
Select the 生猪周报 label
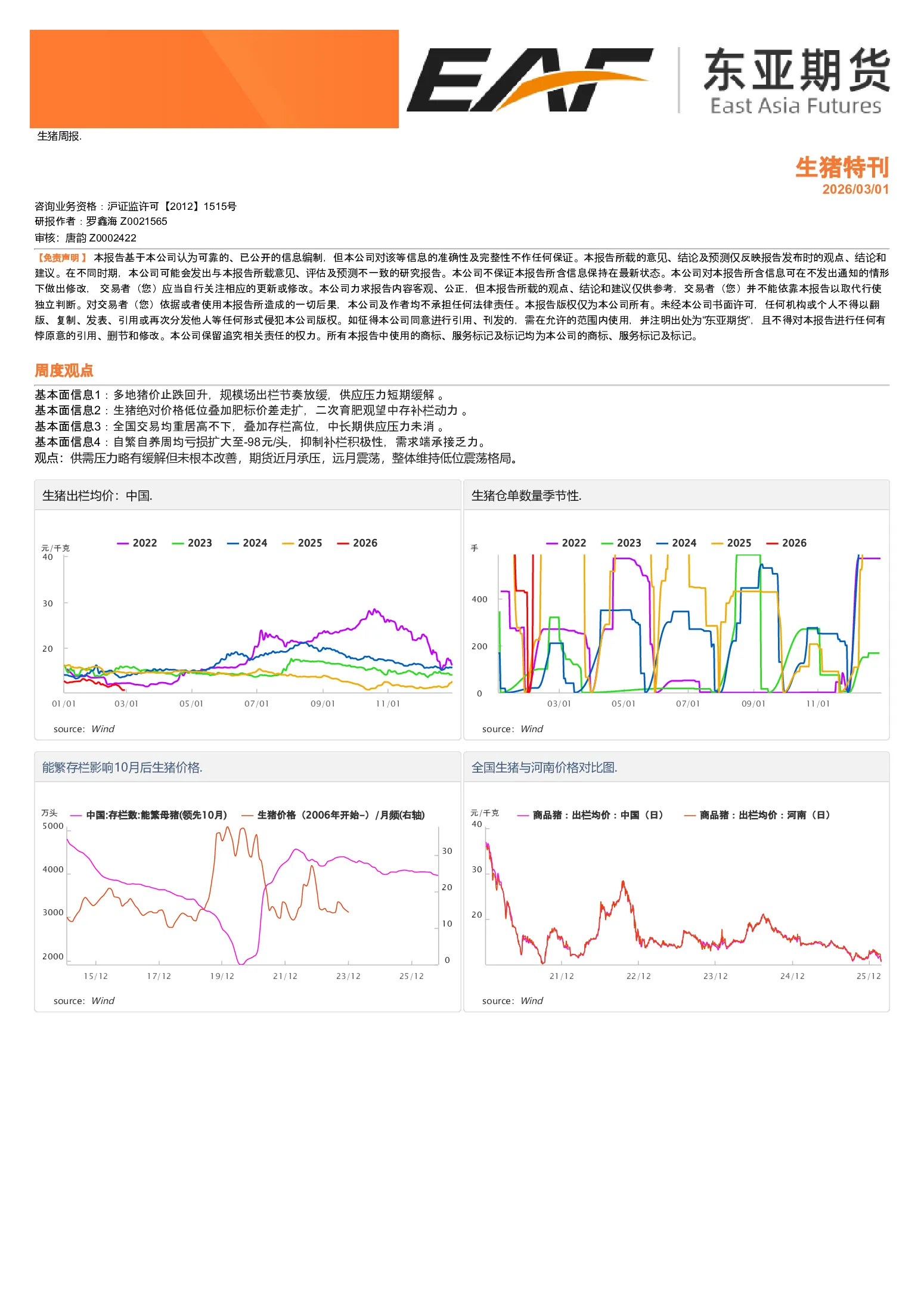59,136
